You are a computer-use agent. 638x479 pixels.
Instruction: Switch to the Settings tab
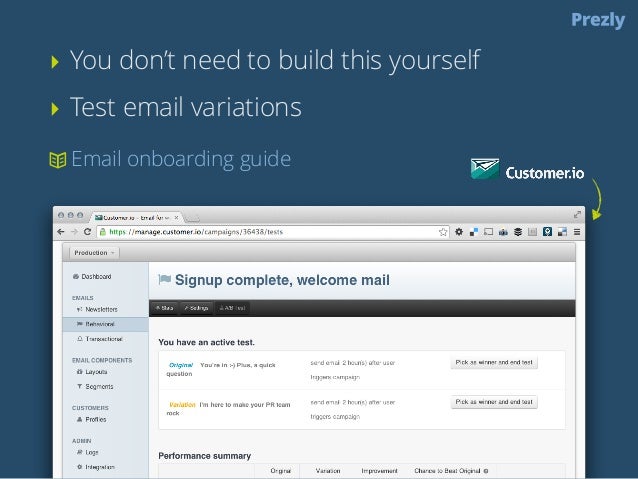pos(196,308)
